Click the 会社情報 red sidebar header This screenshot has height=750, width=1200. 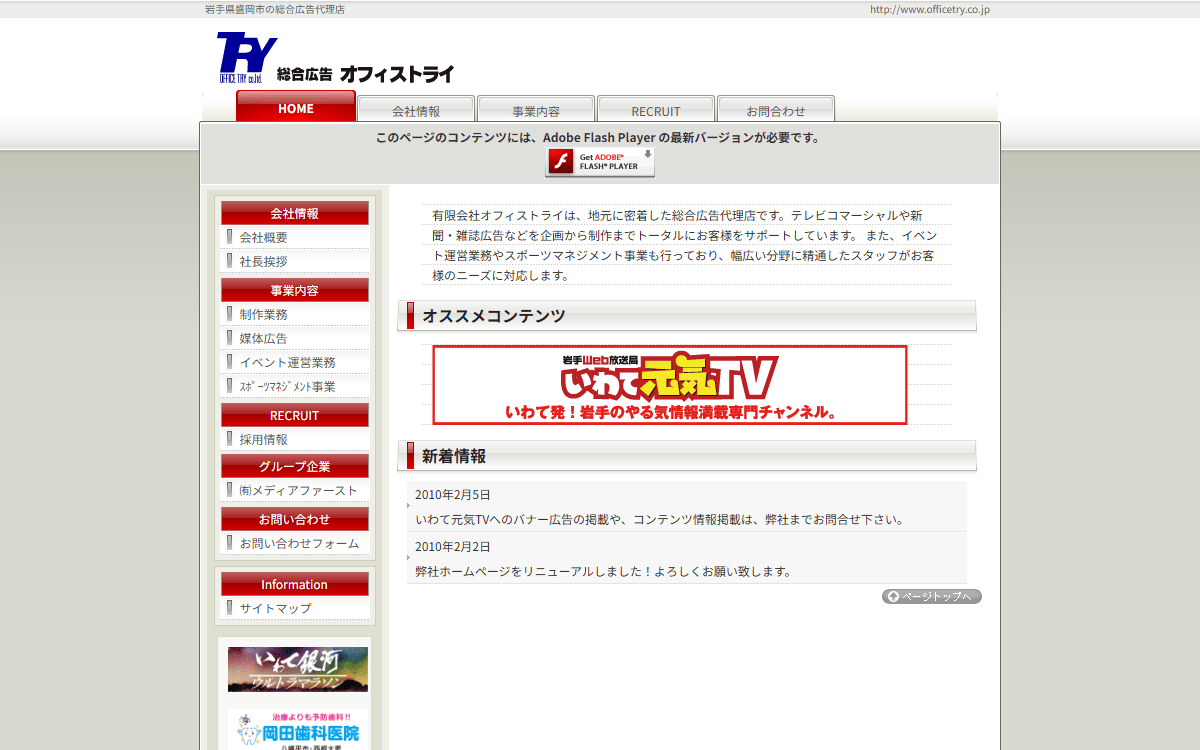(295, 213)
